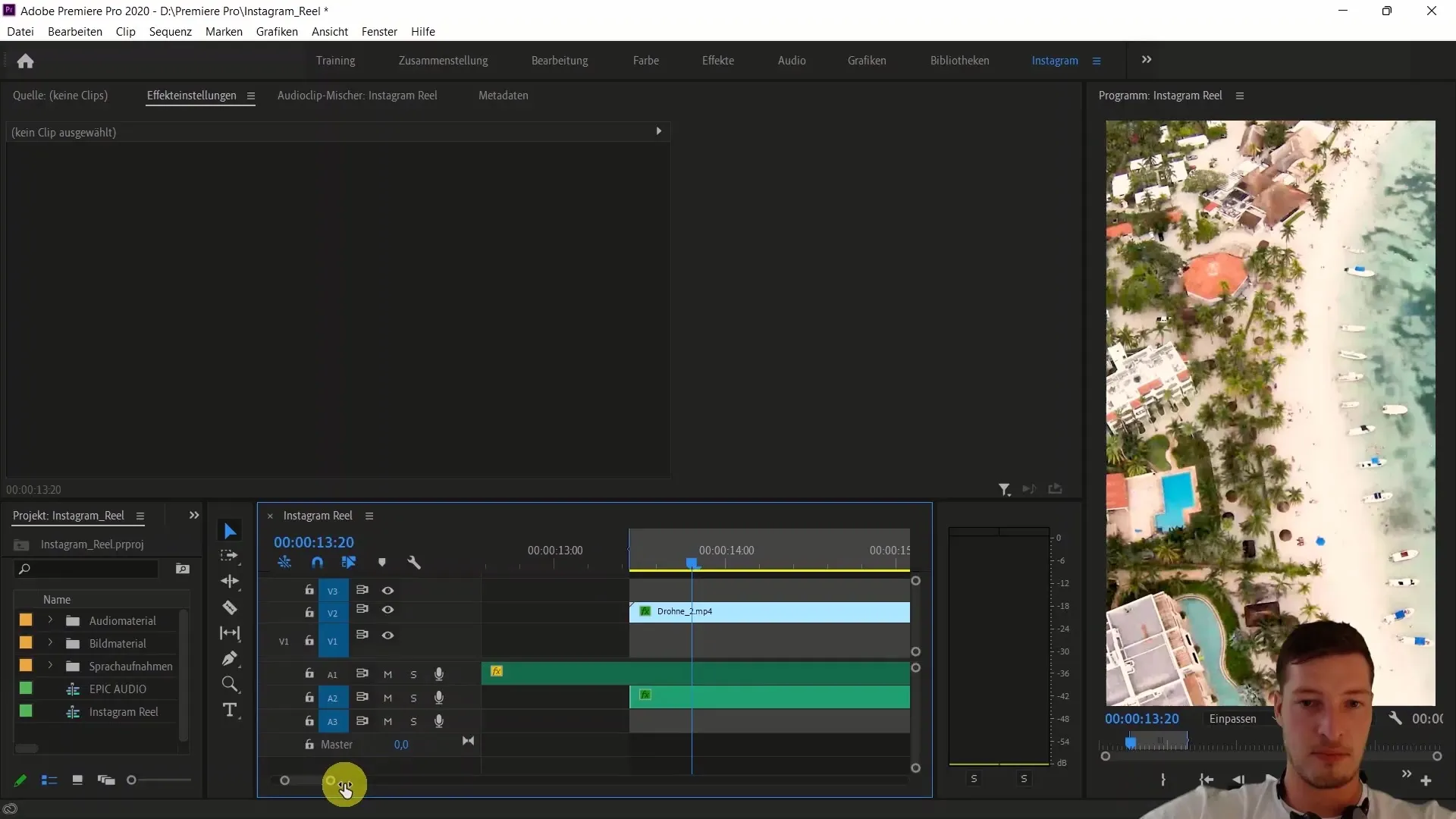Open the Fenster menu

(x=379, y=32)
